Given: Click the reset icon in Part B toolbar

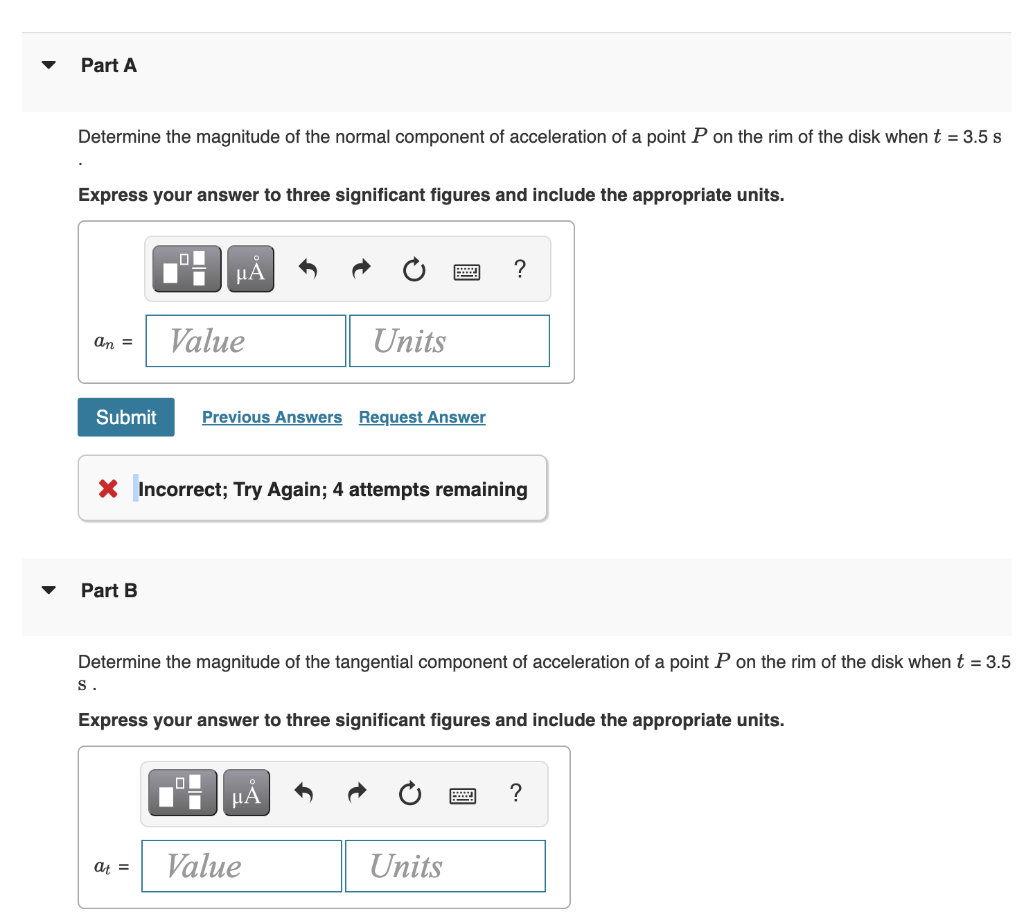Looking at the screenshot, I should [410, 793].
